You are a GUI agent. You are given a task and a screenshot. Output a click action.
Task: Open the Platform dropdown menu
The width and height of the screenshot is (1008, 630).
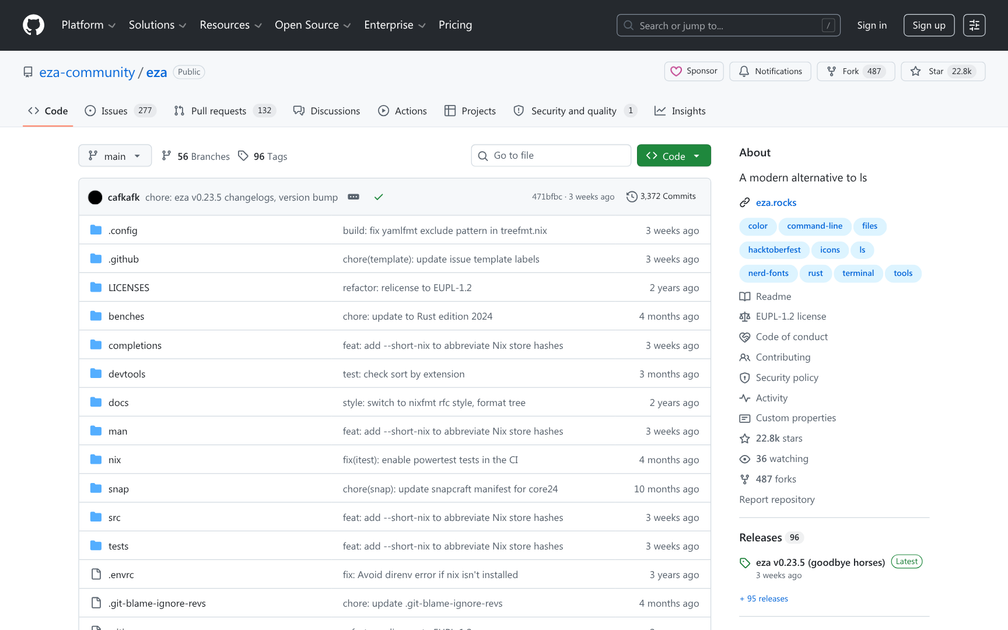click(x=88, y=25)
